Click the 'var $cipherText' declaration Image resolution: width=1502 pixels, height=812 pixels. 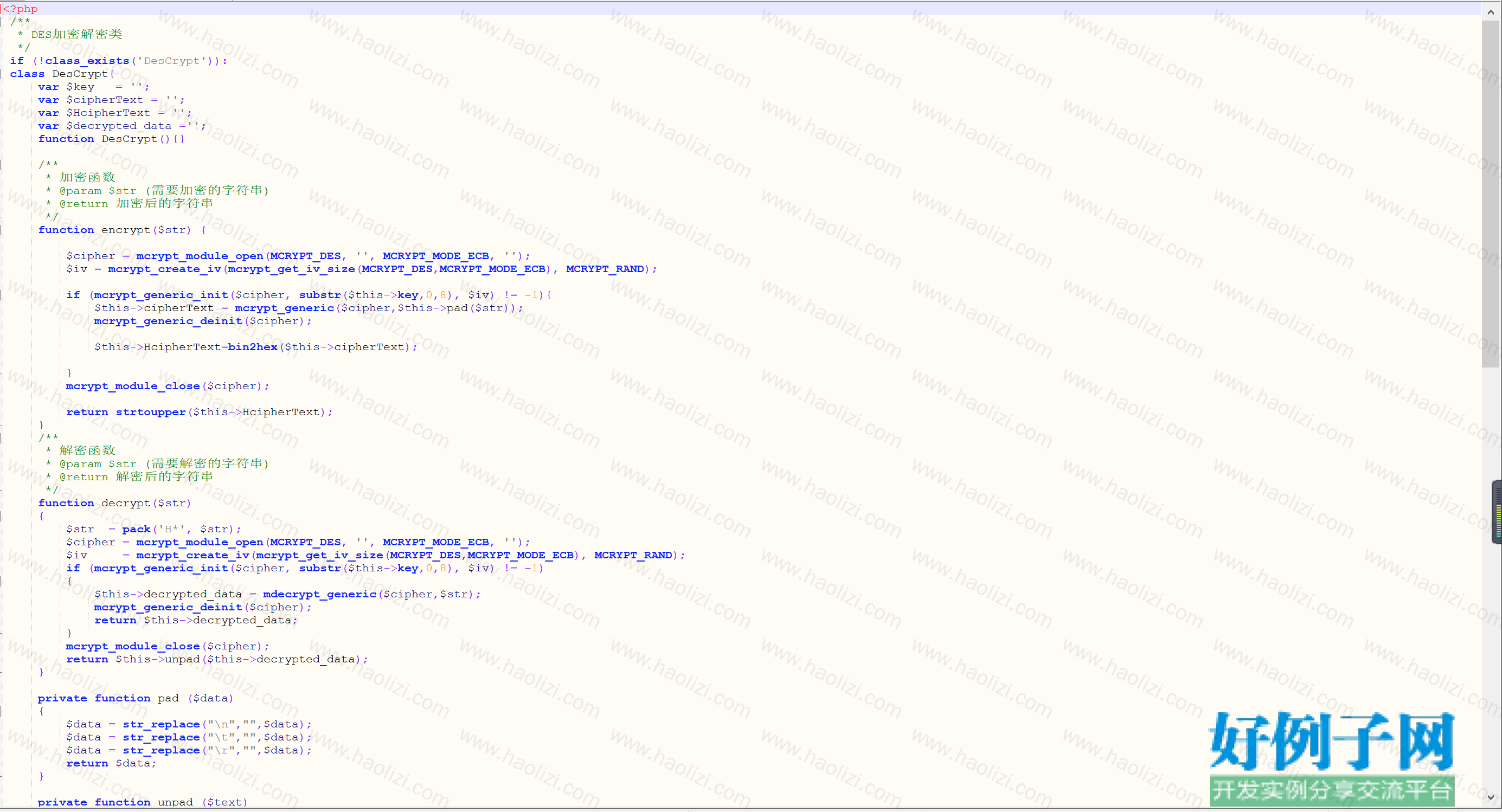(111, 100)
